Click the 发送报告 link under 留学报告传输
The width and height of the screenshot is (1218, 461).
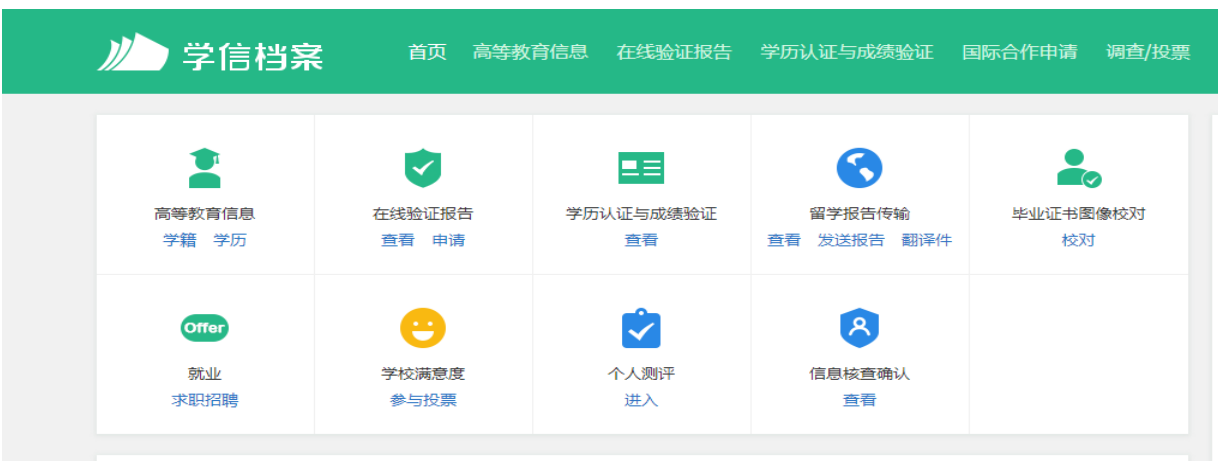[x=851, y=240]
